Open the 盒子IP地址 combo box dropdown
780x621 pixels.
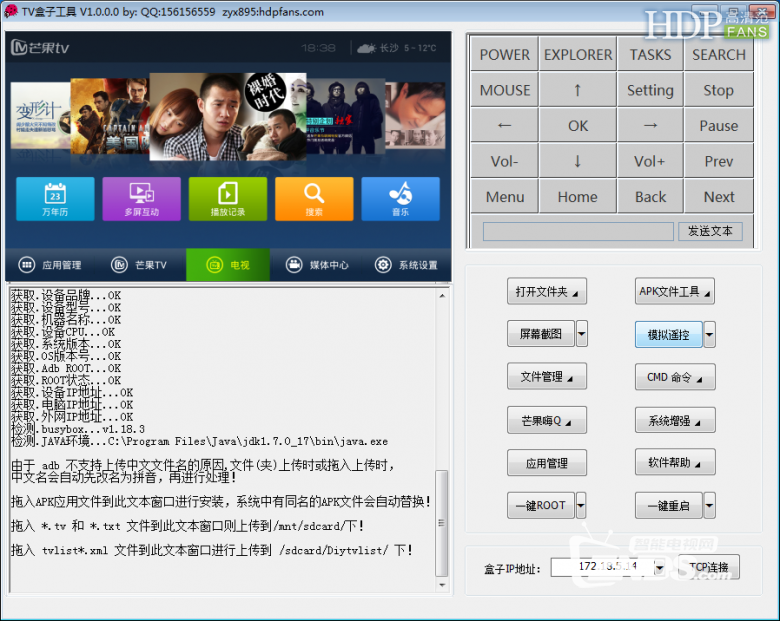coord(660,567)
